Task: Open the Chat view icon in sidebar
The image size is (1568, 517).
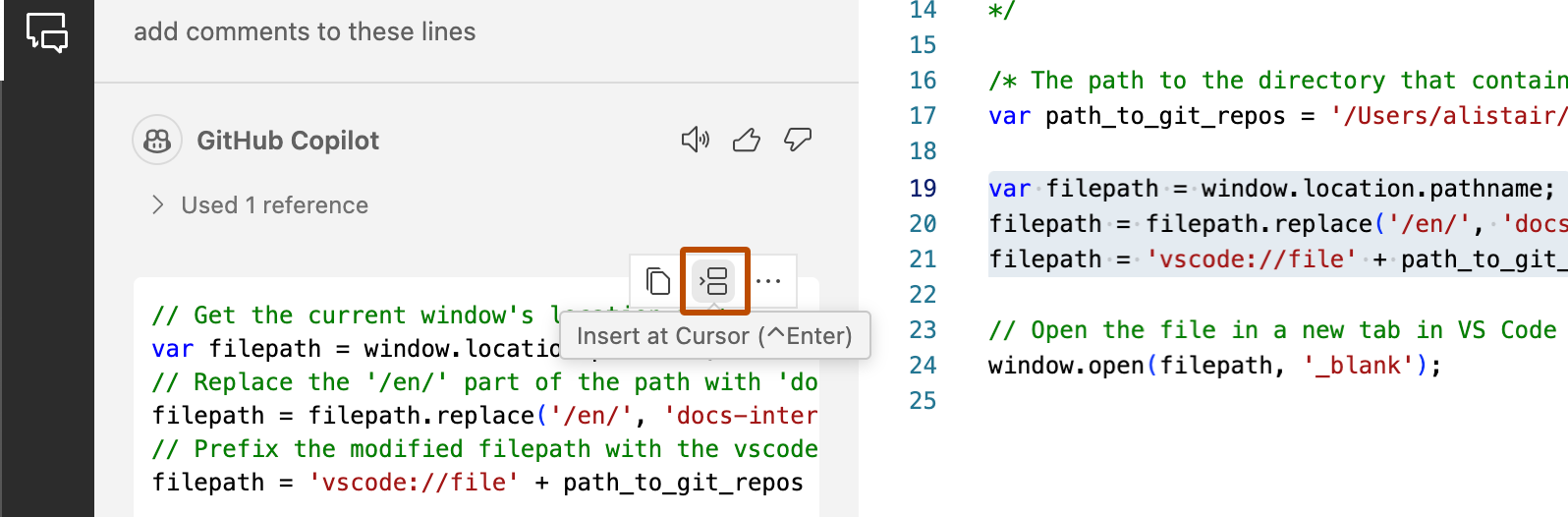Action: (46, 32)
